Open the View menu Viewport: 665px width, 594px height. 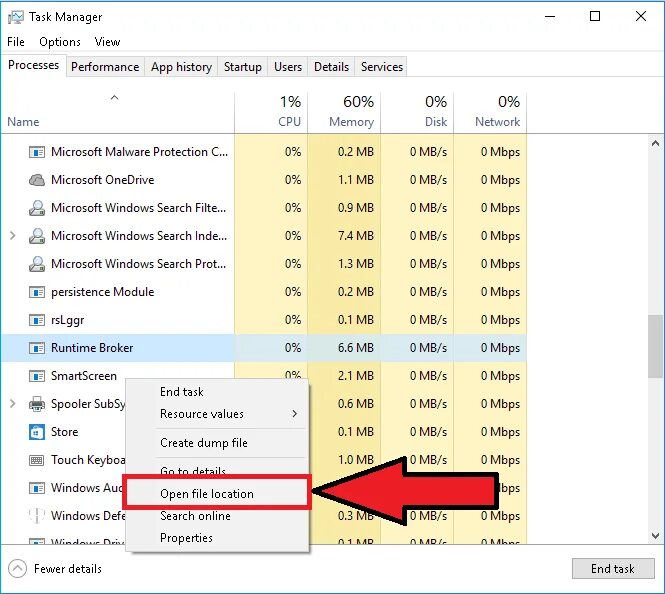point(107,42)
